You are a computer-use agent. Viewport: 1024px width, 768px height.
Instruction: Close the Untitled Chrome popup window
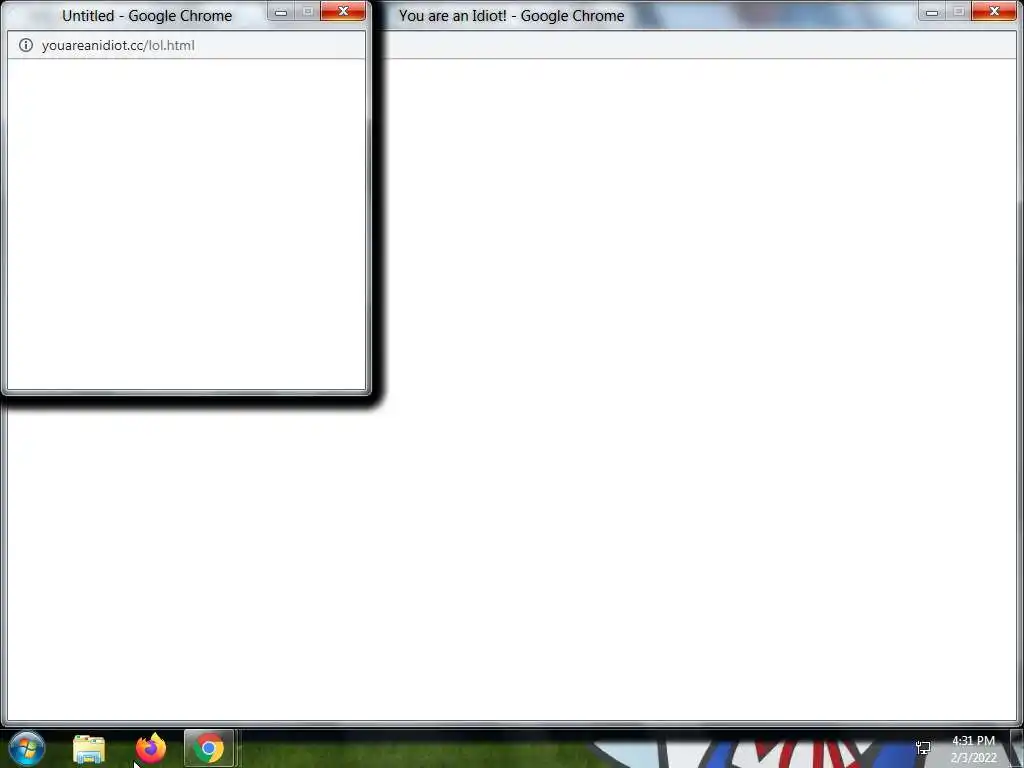click(x=343, y=12)
